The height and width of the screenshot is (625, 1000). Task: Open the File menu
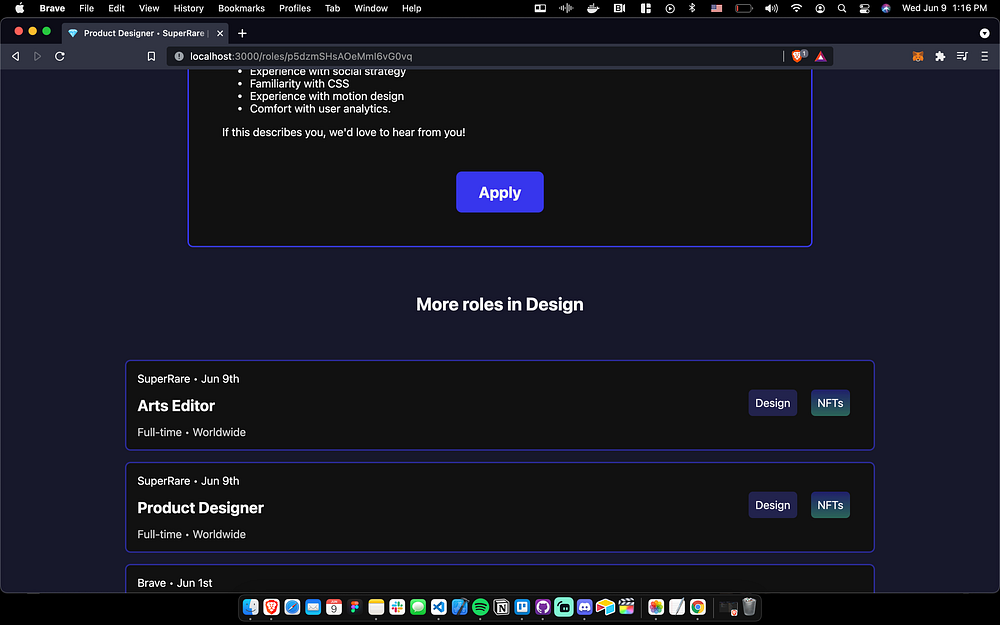tap(87, 8)
